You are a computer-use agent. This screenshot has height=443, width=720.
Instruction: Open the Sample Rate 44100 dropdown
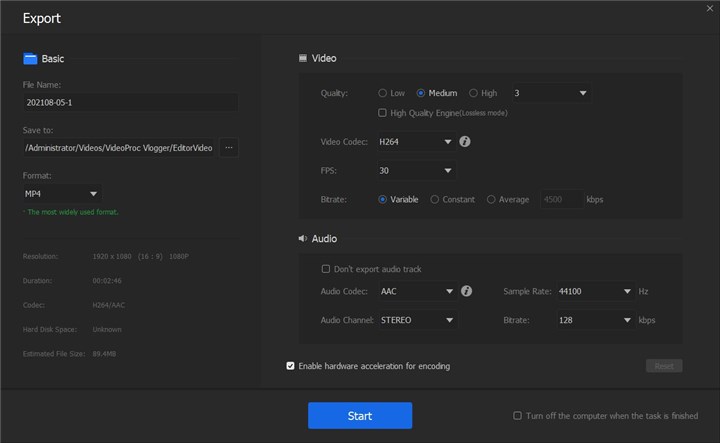(x=594, y=292)
